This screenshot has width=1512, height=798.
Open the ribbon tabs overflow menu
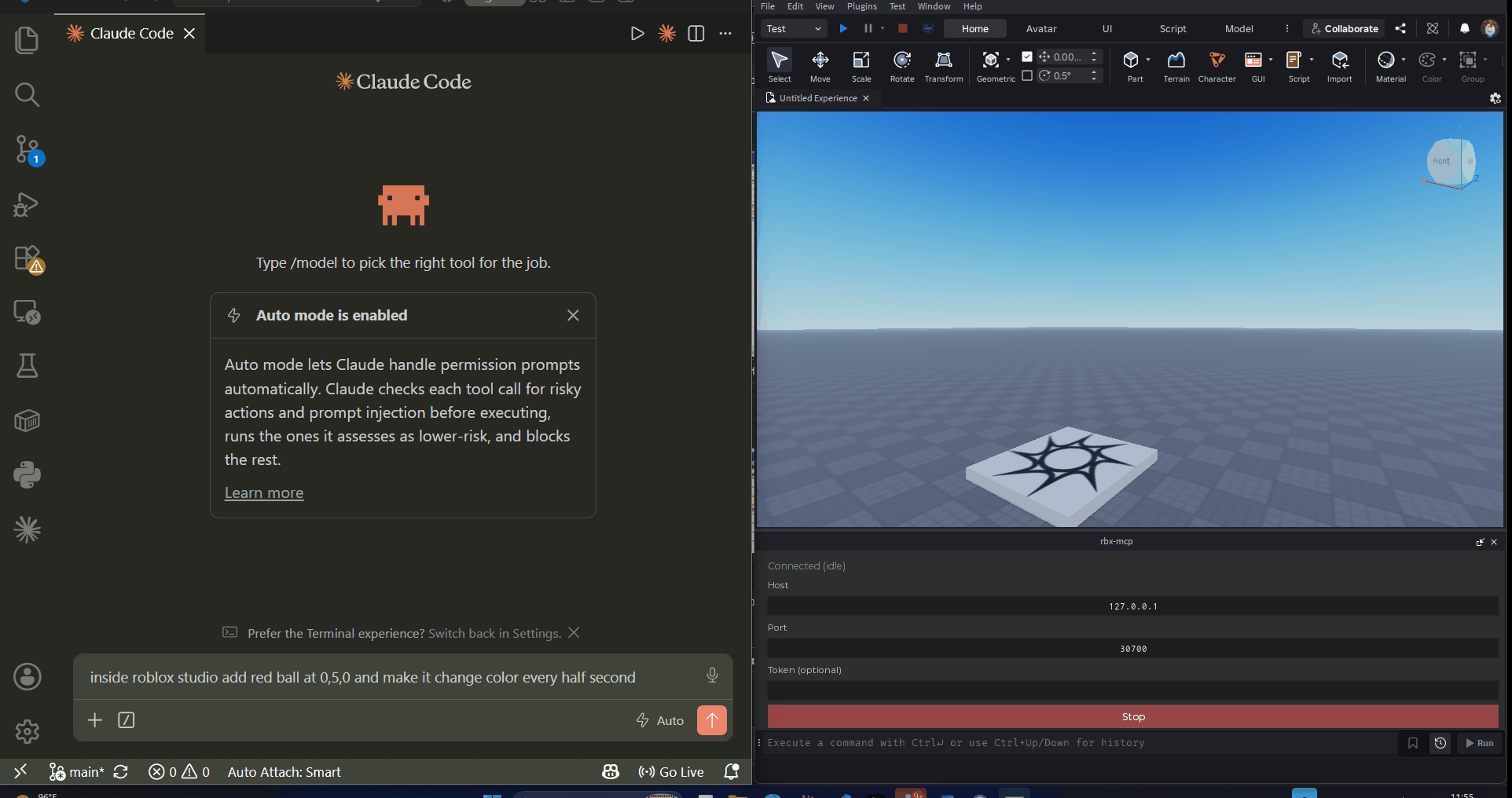1287,28
